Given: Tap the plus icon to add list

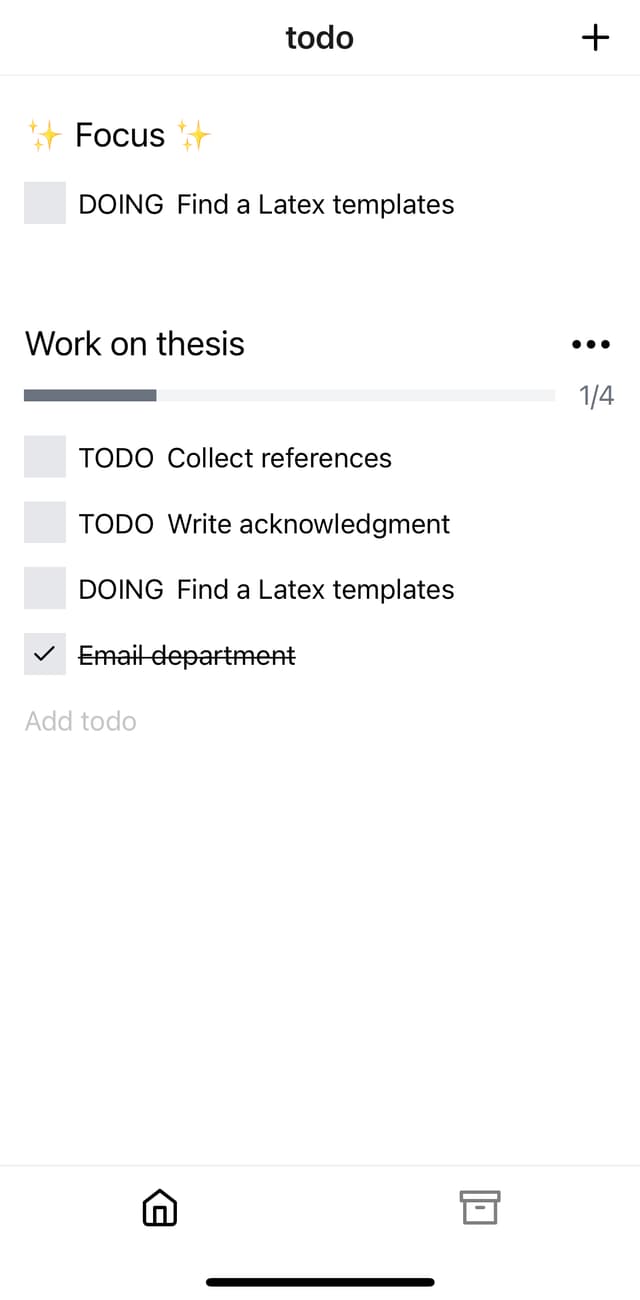Looking at the screenshot, I should [595, 38].
